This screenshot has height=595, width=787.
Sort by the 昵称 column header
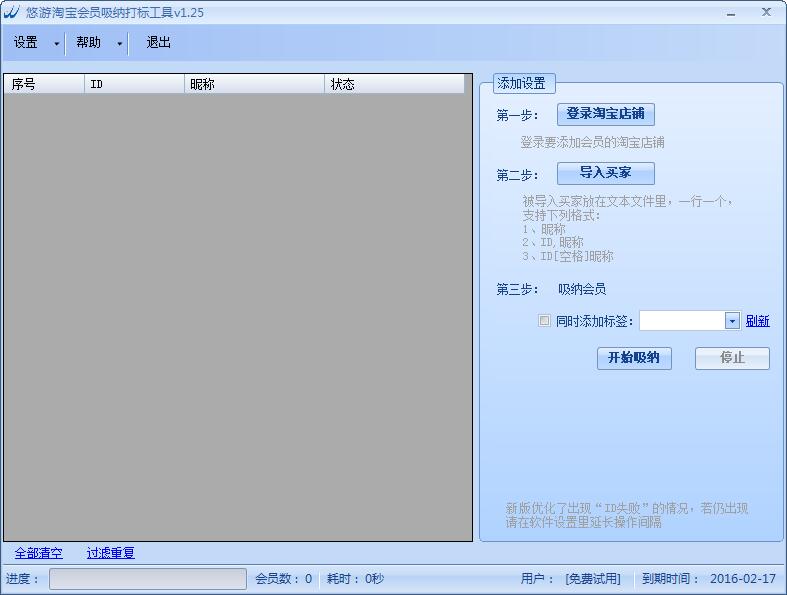click(254, 84)
